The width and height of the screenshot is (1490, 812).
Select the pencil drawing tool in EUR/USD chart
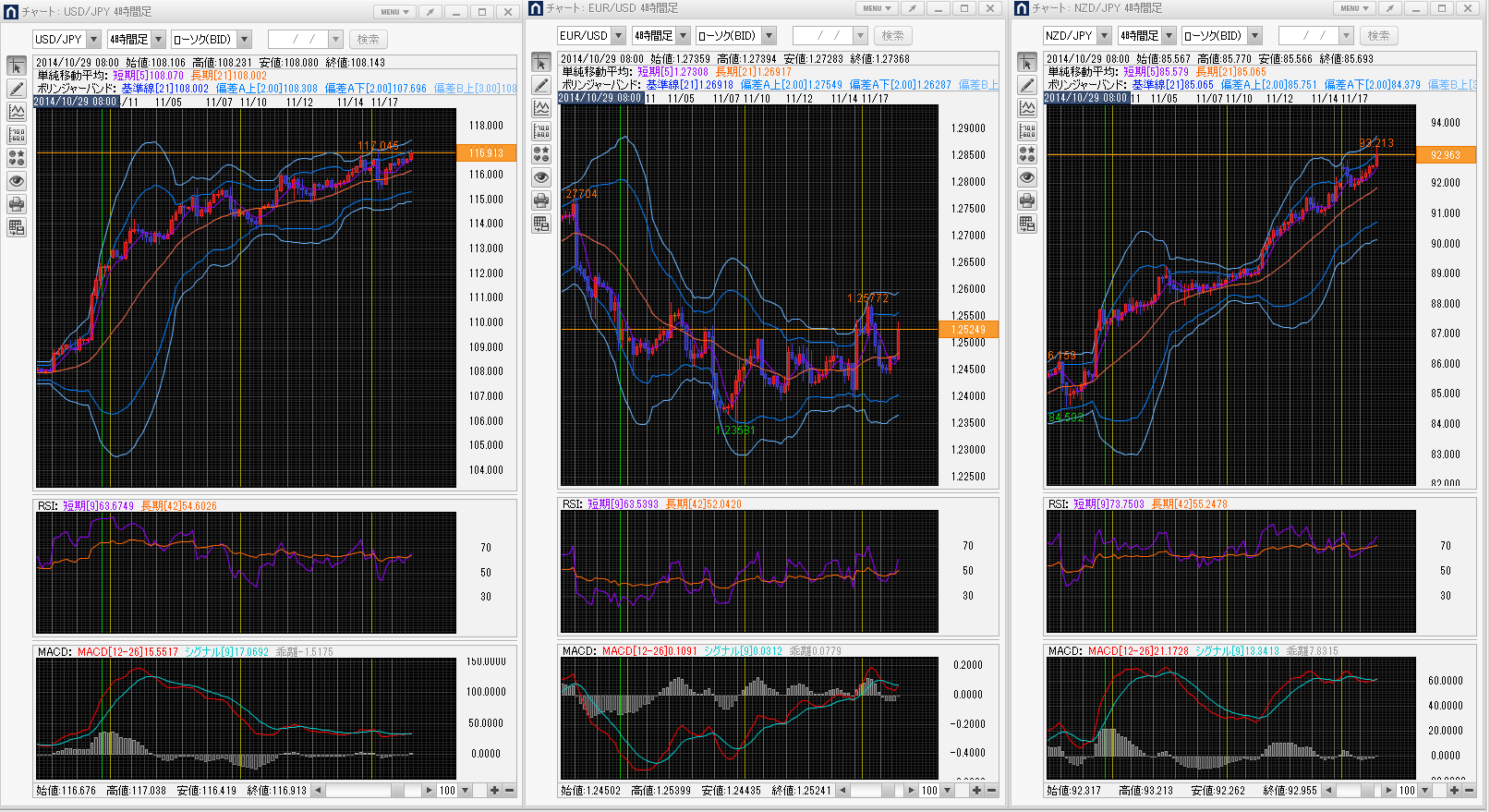[x=541, y=86]
